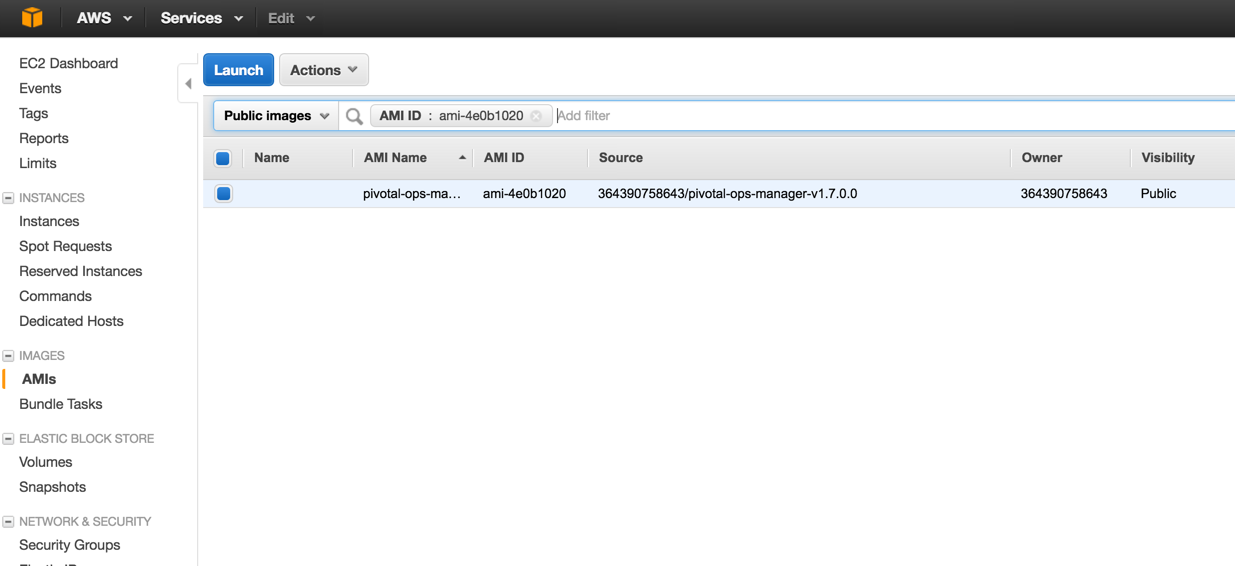Open the Public images filter dropdown

(x=276, y=116)
